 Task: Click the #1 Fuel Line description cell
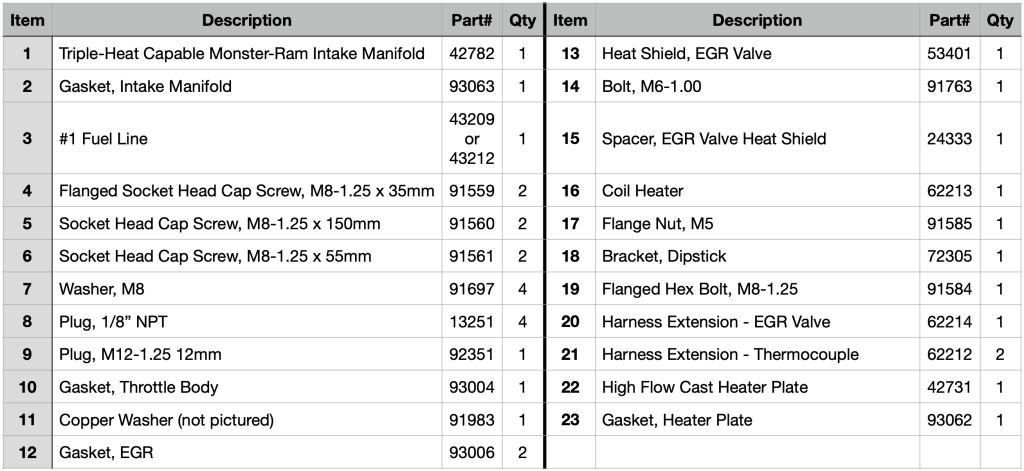coord(247,138)
